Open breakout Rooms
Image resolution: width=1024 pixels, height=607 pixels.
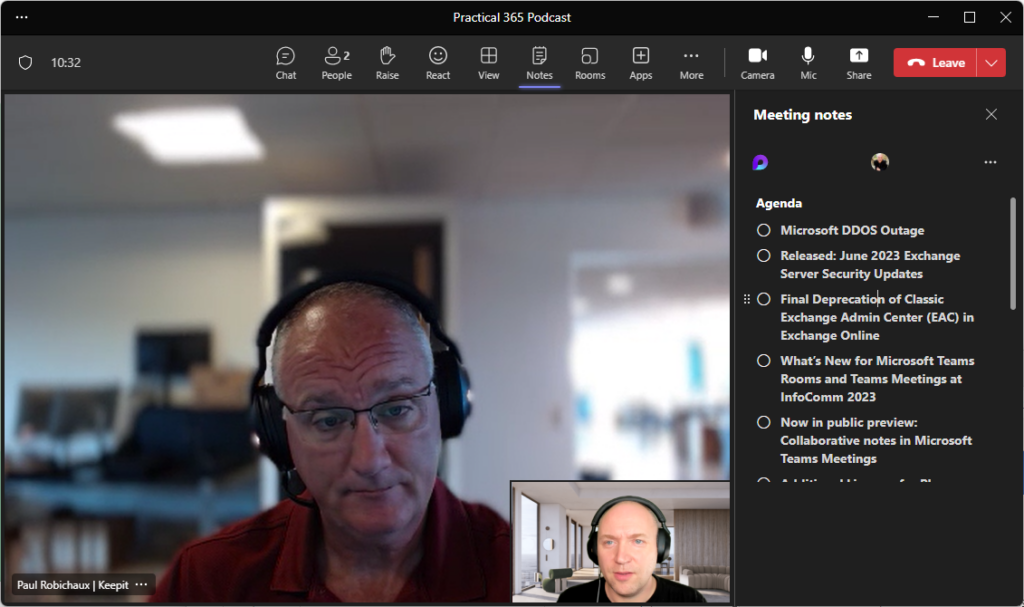pos(590,63)
